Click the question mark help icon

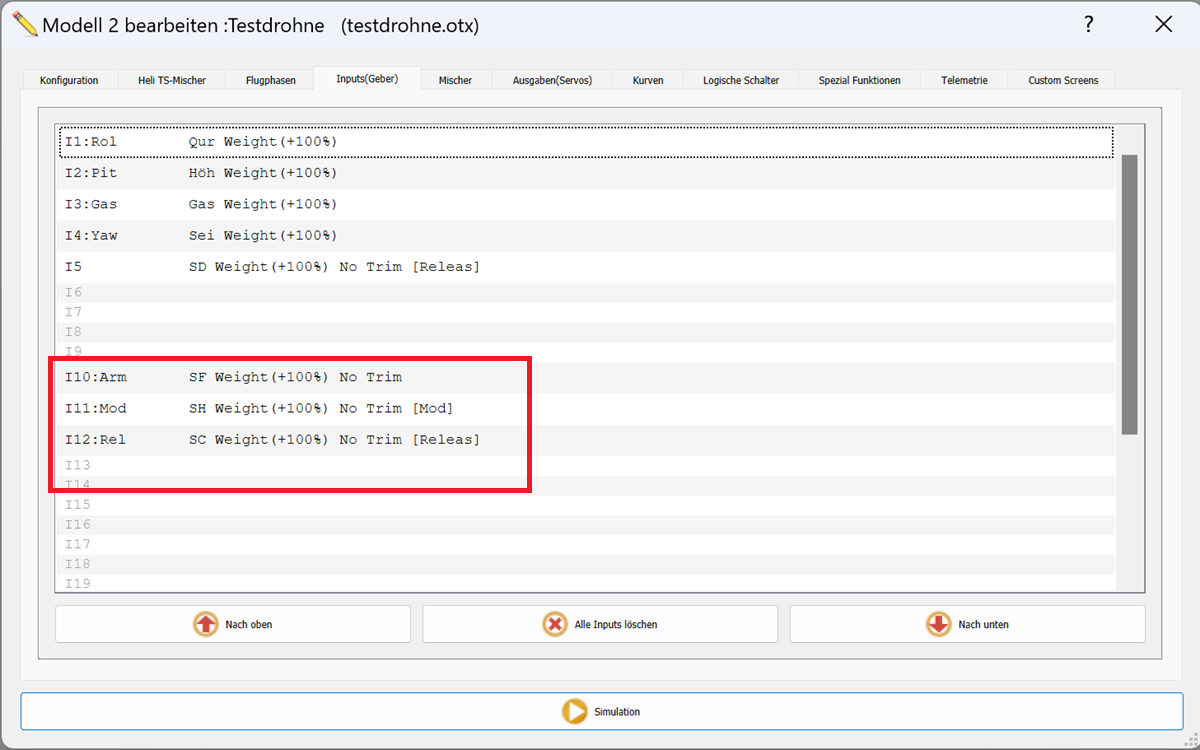1089,25
